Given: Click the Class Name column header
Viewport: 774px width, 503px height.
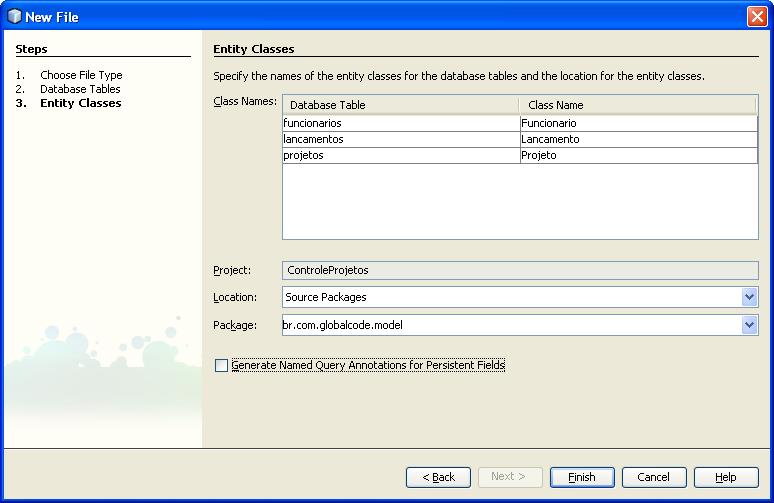Looking at the screenshot, I should (x=637, y=105).
